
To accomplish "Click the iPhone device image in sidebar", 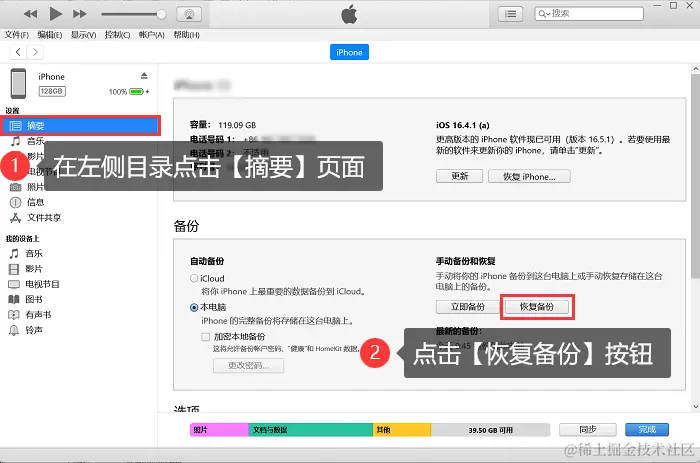I will point(18,83).
